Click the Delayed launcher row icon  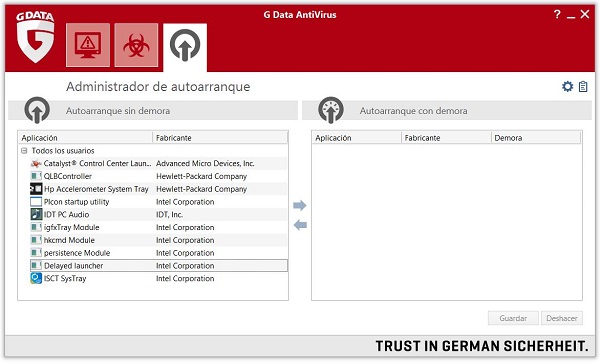[36, 265]
